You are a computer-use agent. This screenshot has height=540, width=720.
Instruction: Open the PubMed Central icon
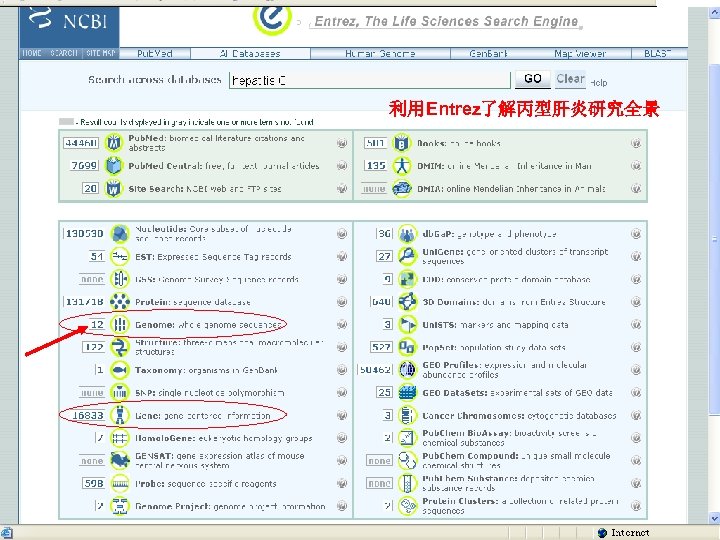(113, 165)
